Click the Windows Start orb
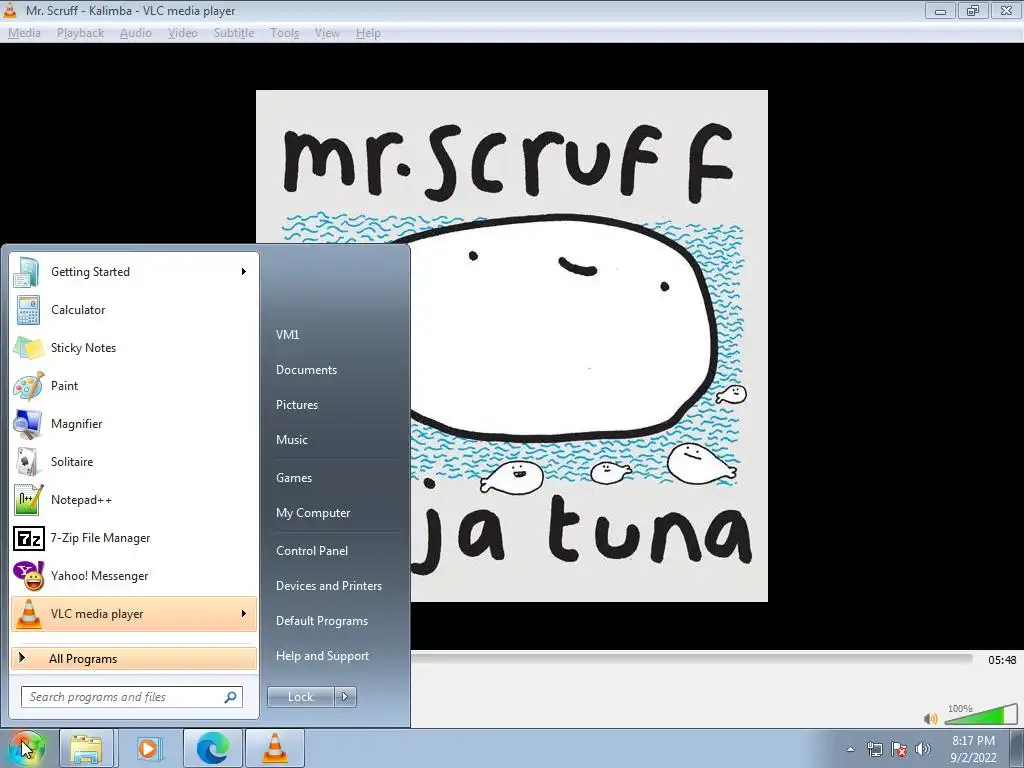This screenshot has height=768, width=1024. tap(26, 748)
